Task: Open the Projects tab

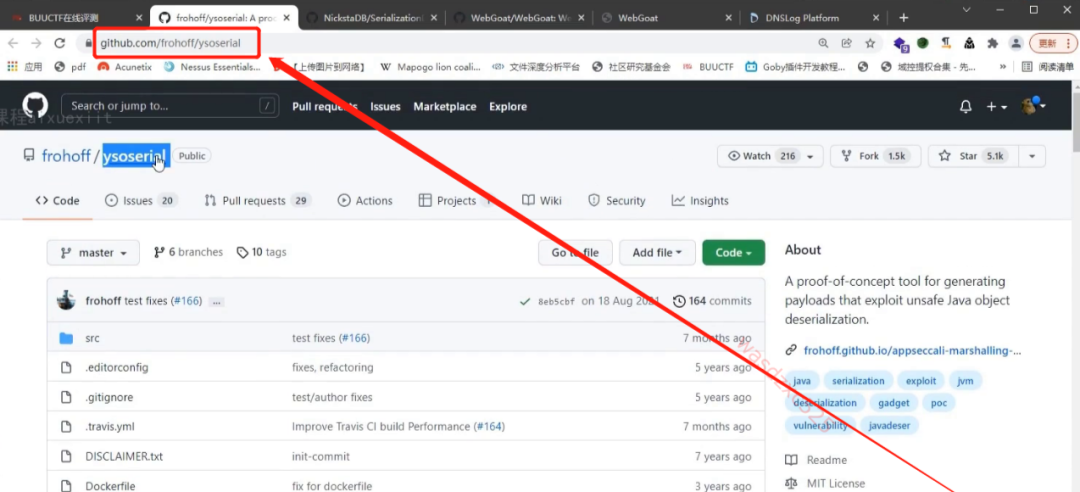Action: pyautogui.click(x=457, y=201)
